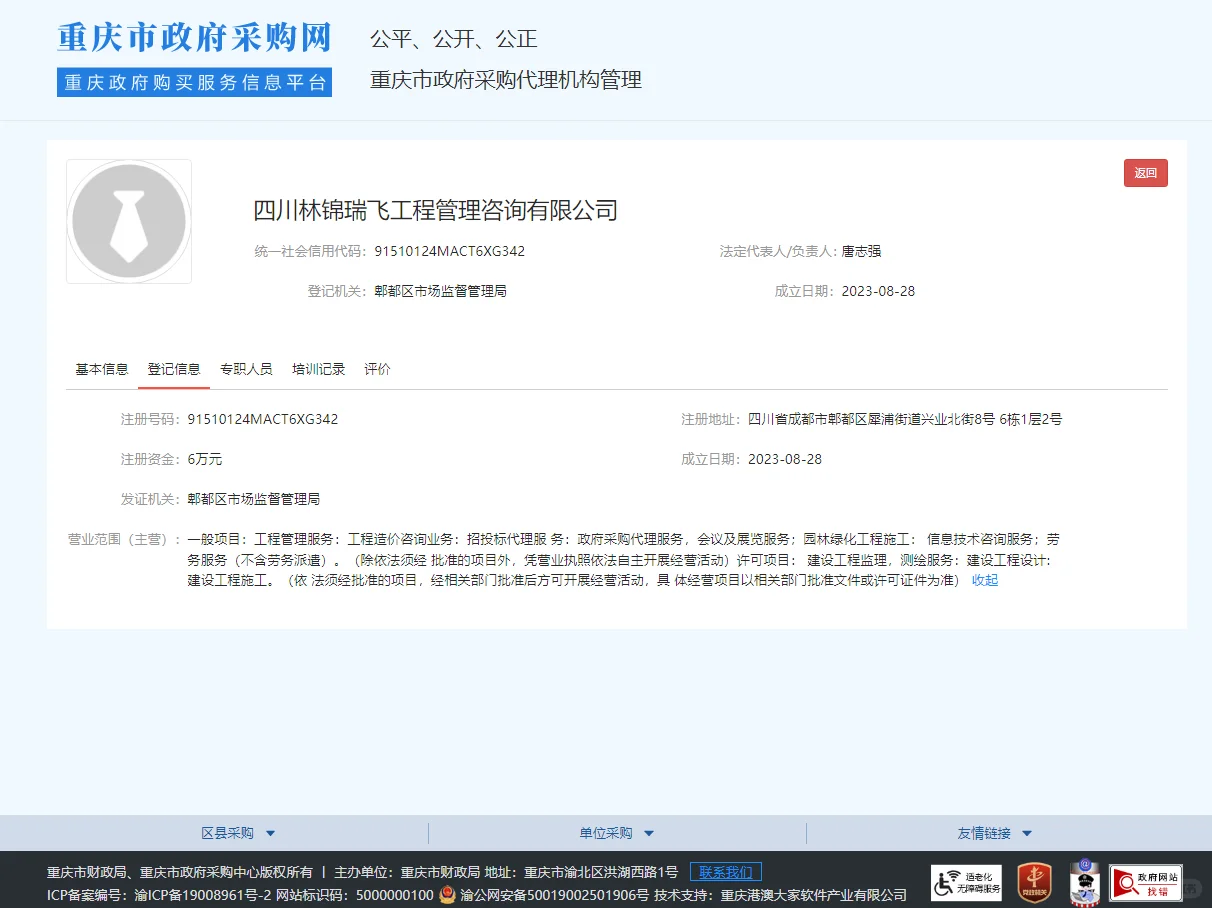
Task: Click the cyber police 网警 badge icon
Action: click(1084, 881)
